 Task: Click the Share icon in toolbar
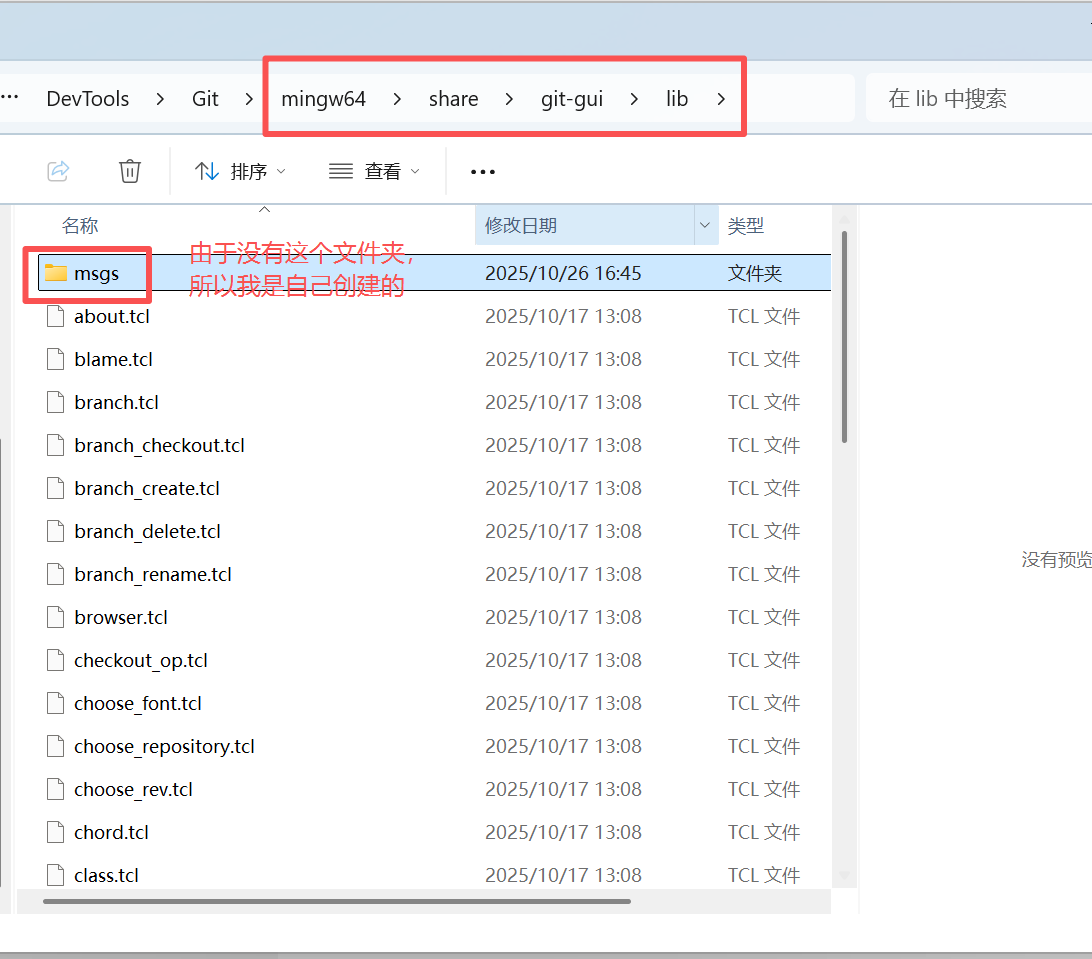(58, 171)
